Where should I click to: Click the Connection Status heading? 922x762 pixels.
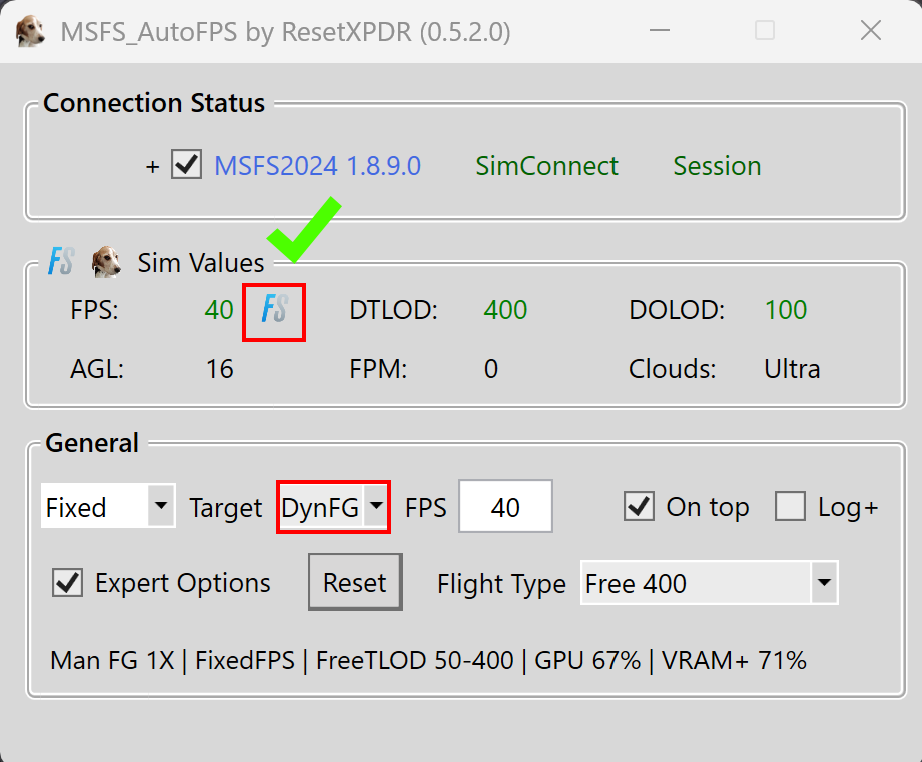(x=154, y=103)
